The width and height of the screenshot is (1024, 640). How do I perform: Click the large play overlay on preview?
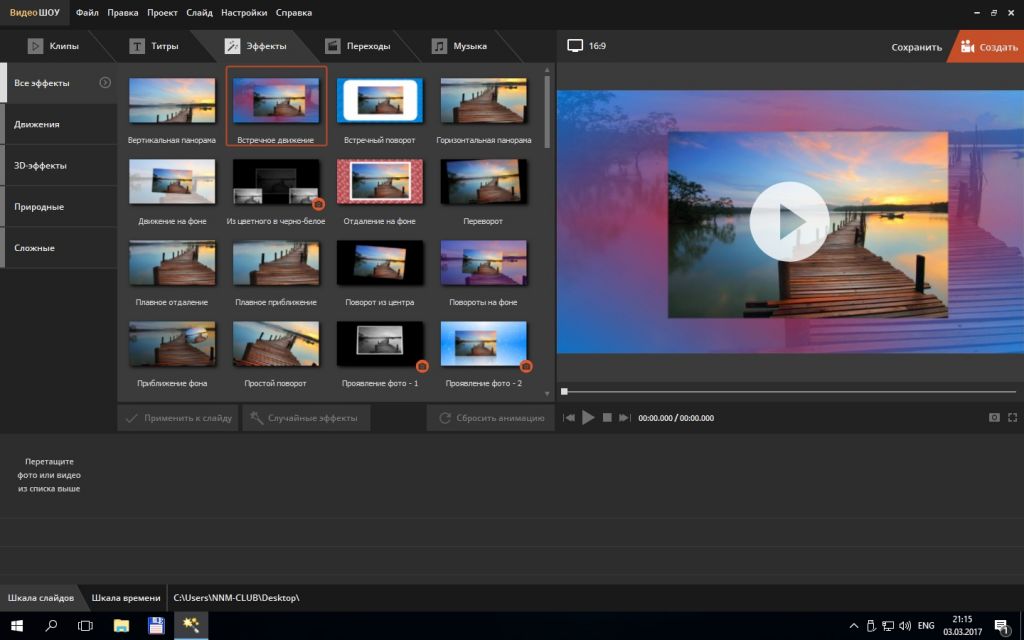[x=789, y=221]
